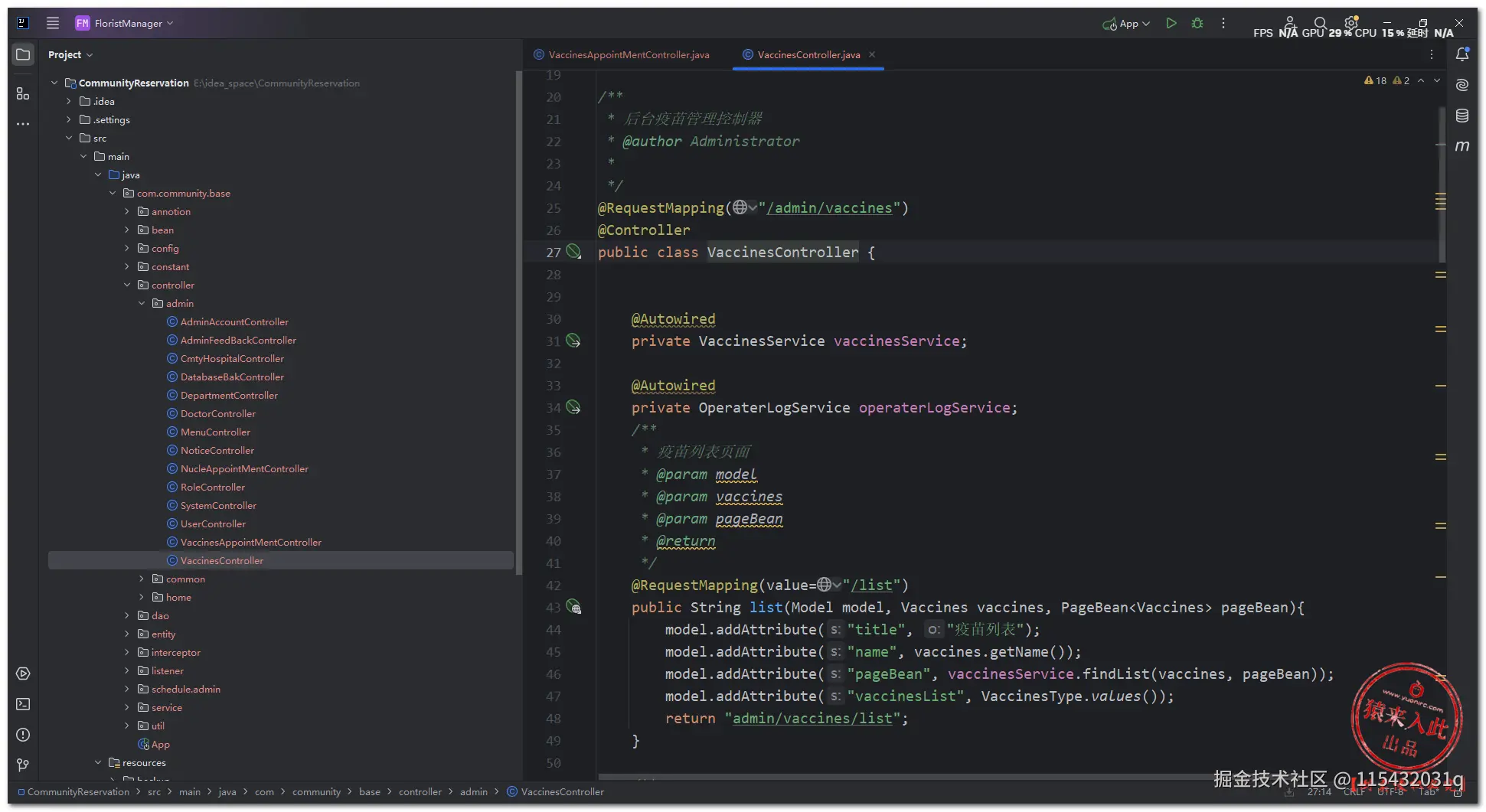Open the Terminal tool window

(x=23, y=704)
